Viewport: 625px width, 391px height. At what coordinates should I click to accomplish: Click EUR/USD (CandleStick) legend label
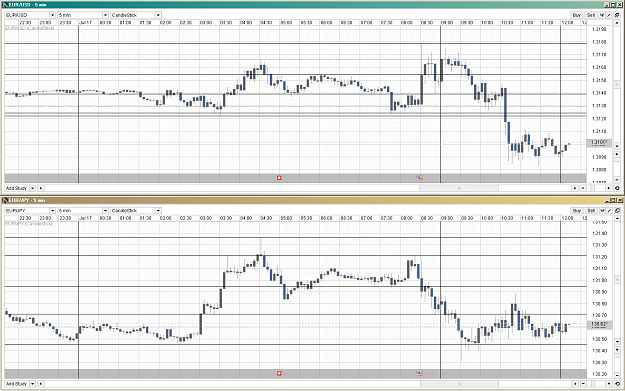30,28
